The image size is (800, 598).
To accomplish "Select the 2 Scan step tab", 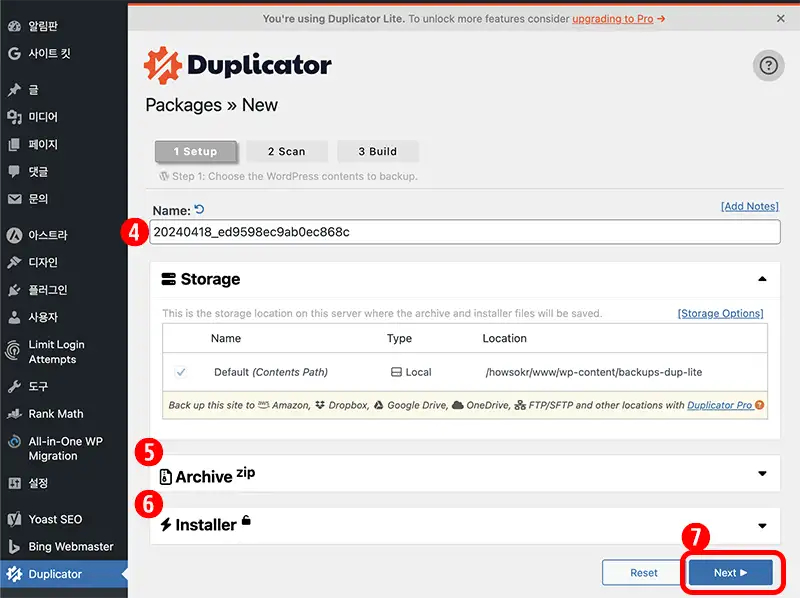I will 287,152.
